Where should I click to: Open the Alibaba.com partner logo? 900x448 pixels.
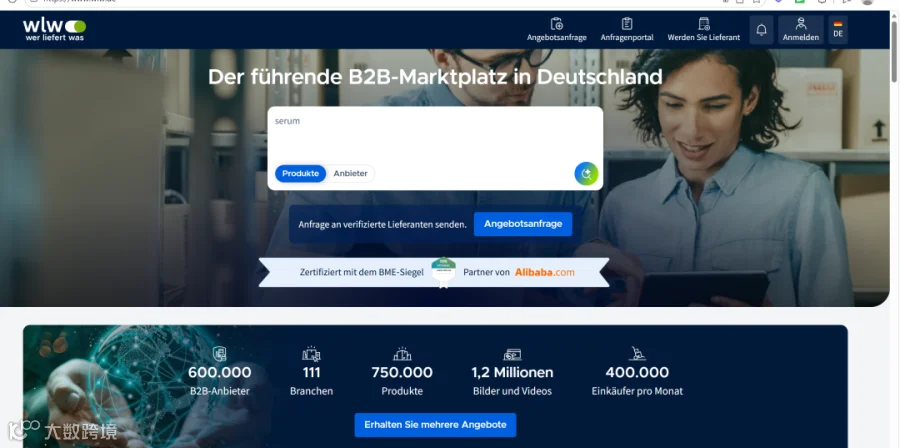point(544,272)
